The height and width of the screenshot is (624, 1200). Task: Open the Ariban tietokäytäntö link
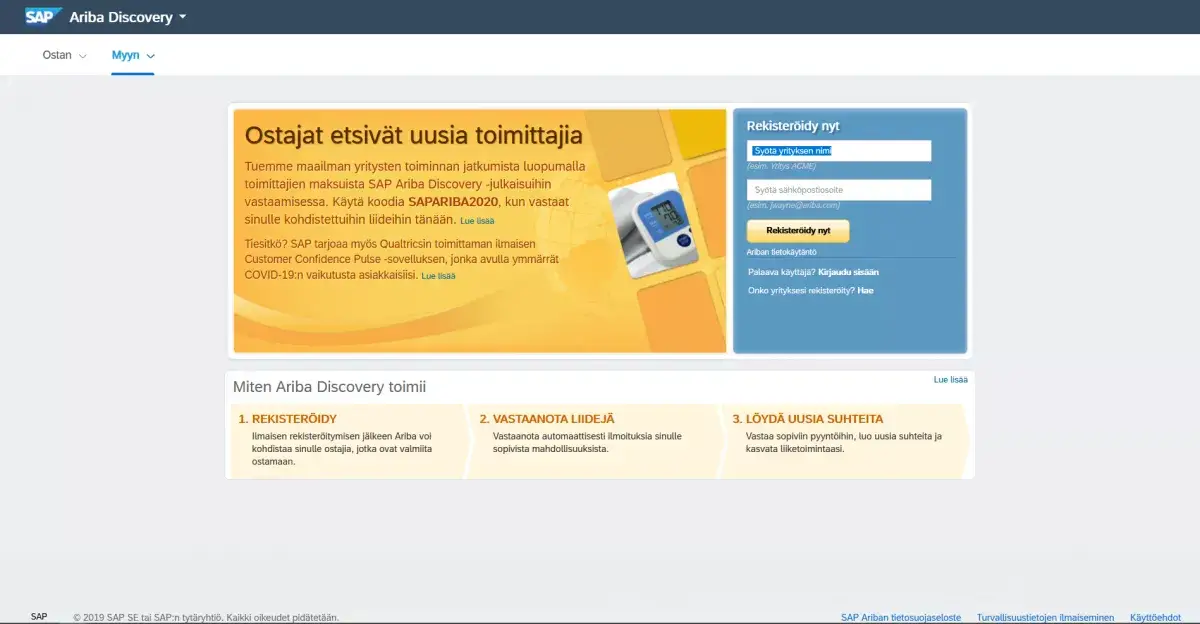coord(781,252)
